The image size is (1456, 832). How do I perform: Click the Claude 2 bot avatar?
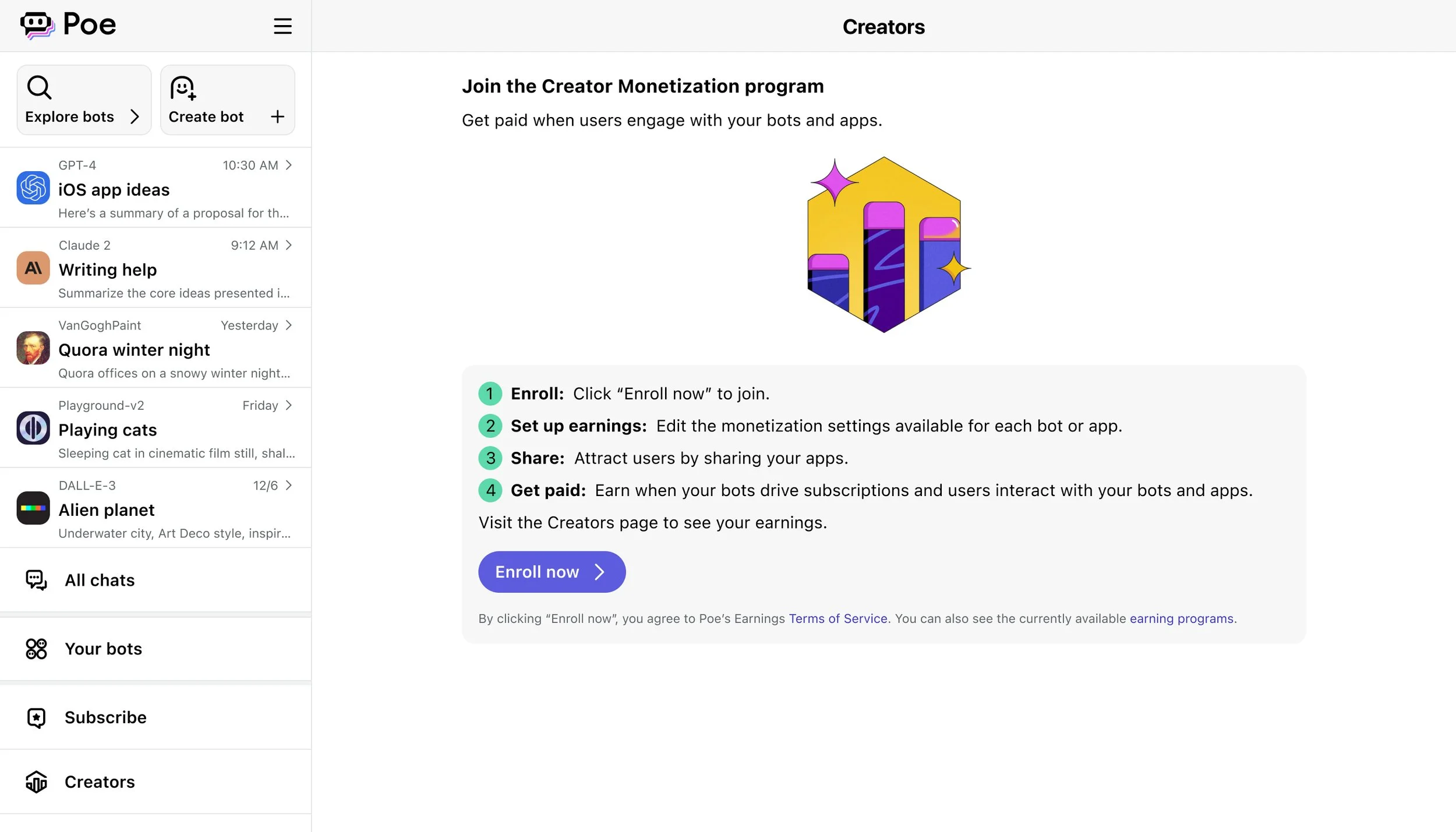pos(33,268)
